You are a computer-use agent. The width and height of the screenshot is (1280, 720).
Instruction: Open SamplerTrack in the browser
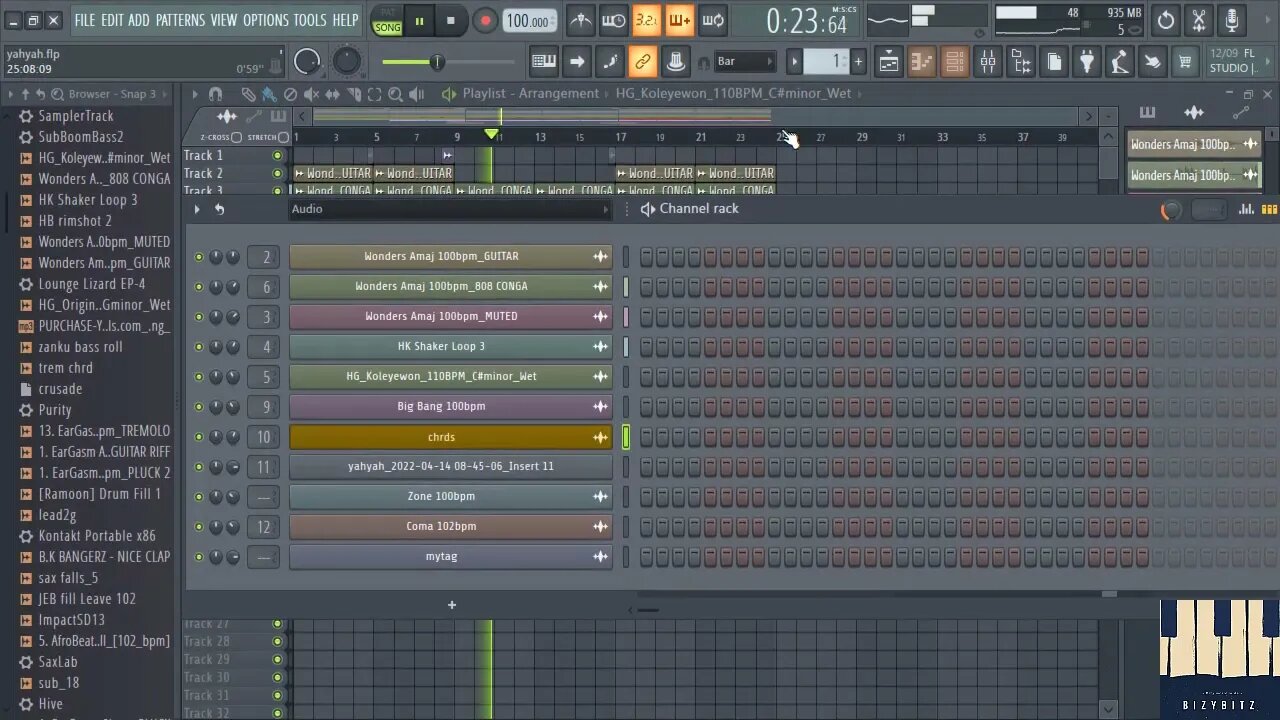pos(76,116)
